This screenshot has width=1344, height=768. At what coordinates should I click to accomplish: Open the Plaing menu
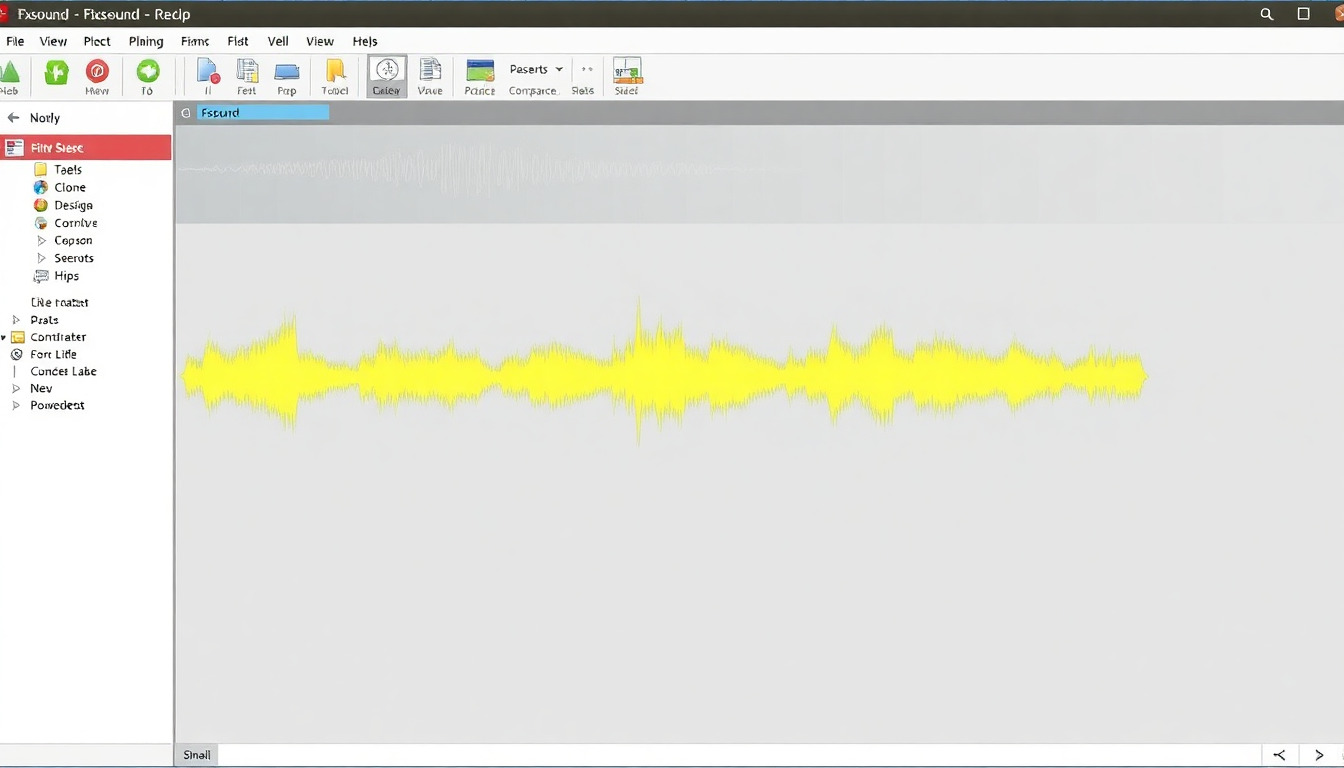(146, 41)
